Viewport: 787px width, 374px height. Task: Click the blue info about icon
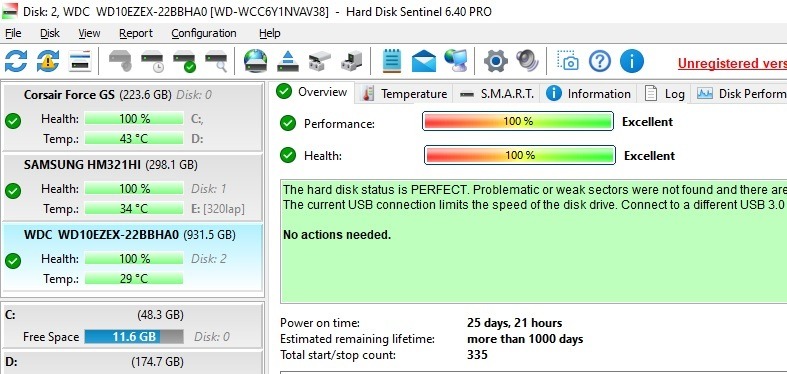tap(632, 61)
